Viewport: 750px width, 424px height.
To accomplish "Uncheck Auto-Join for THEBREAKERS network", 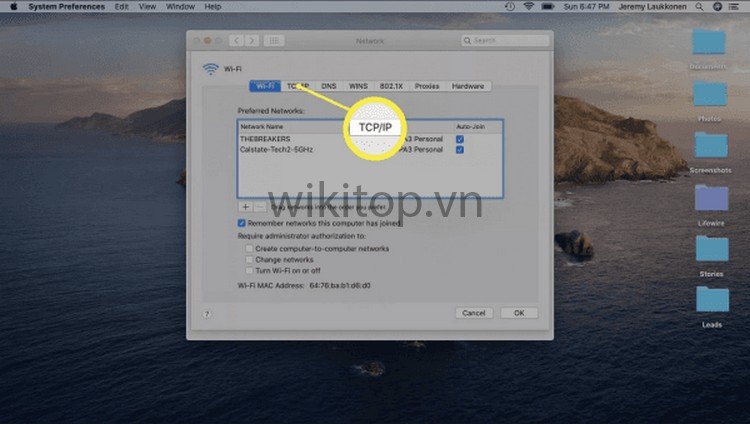I will (x=459, y=139).
